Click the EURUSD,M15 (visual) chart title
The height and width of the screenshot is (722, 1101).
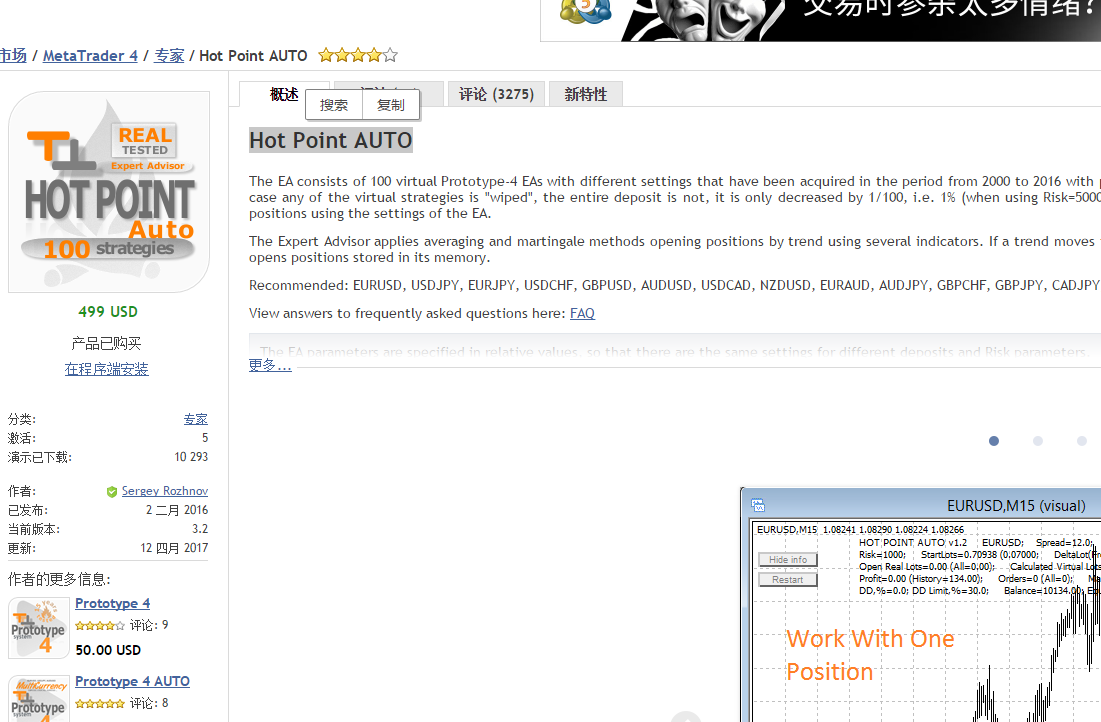click(1016, 506)
